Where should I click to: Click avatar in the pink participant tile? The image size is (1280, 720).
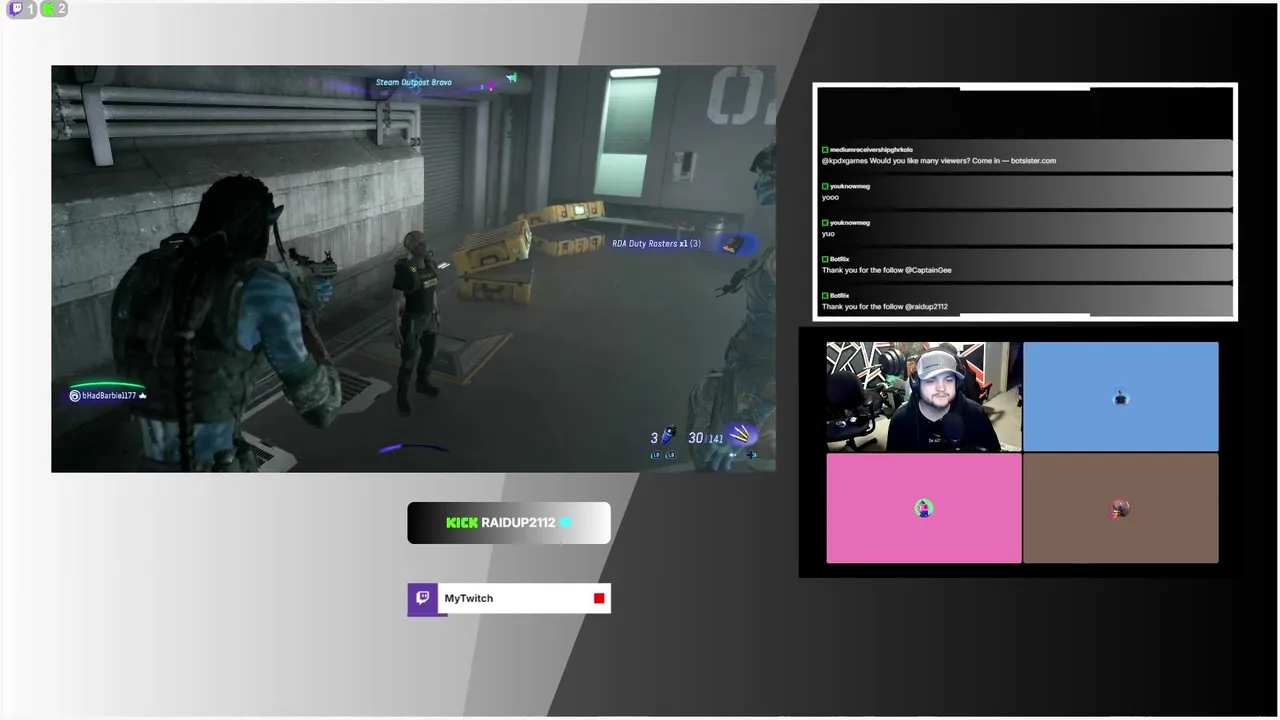(923, 508)
